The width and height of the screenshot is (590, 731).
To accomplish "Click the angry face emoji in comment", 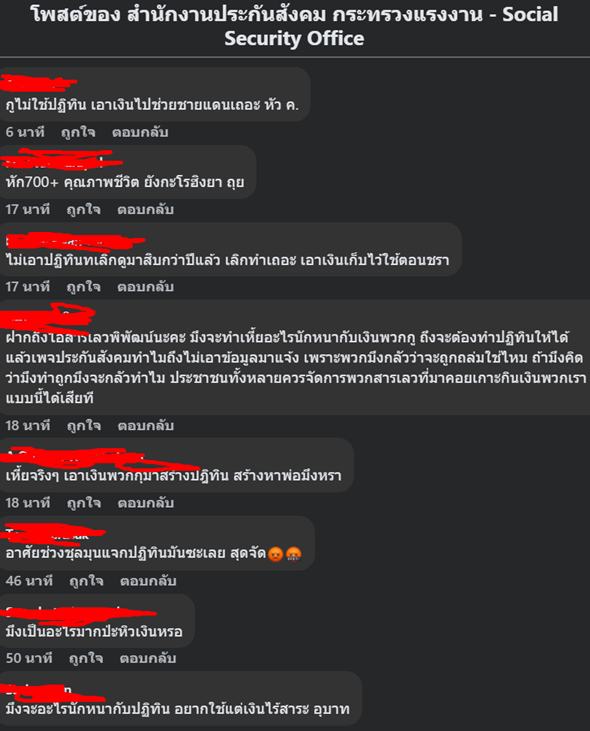I will [x=276, y=554].
